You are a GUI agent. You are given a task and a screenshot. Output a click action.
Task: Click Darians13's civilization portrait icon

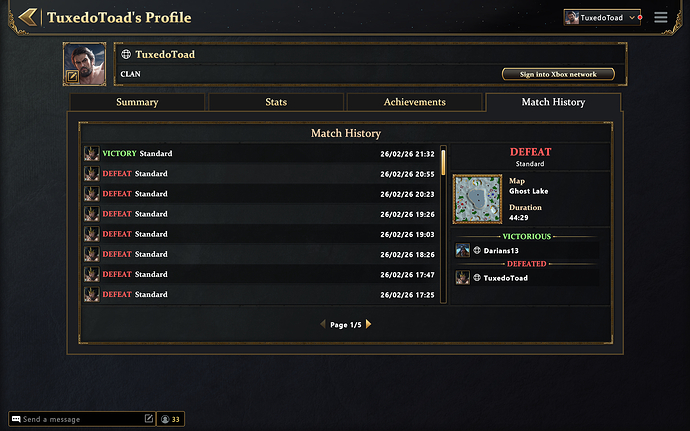click(462, 250)
